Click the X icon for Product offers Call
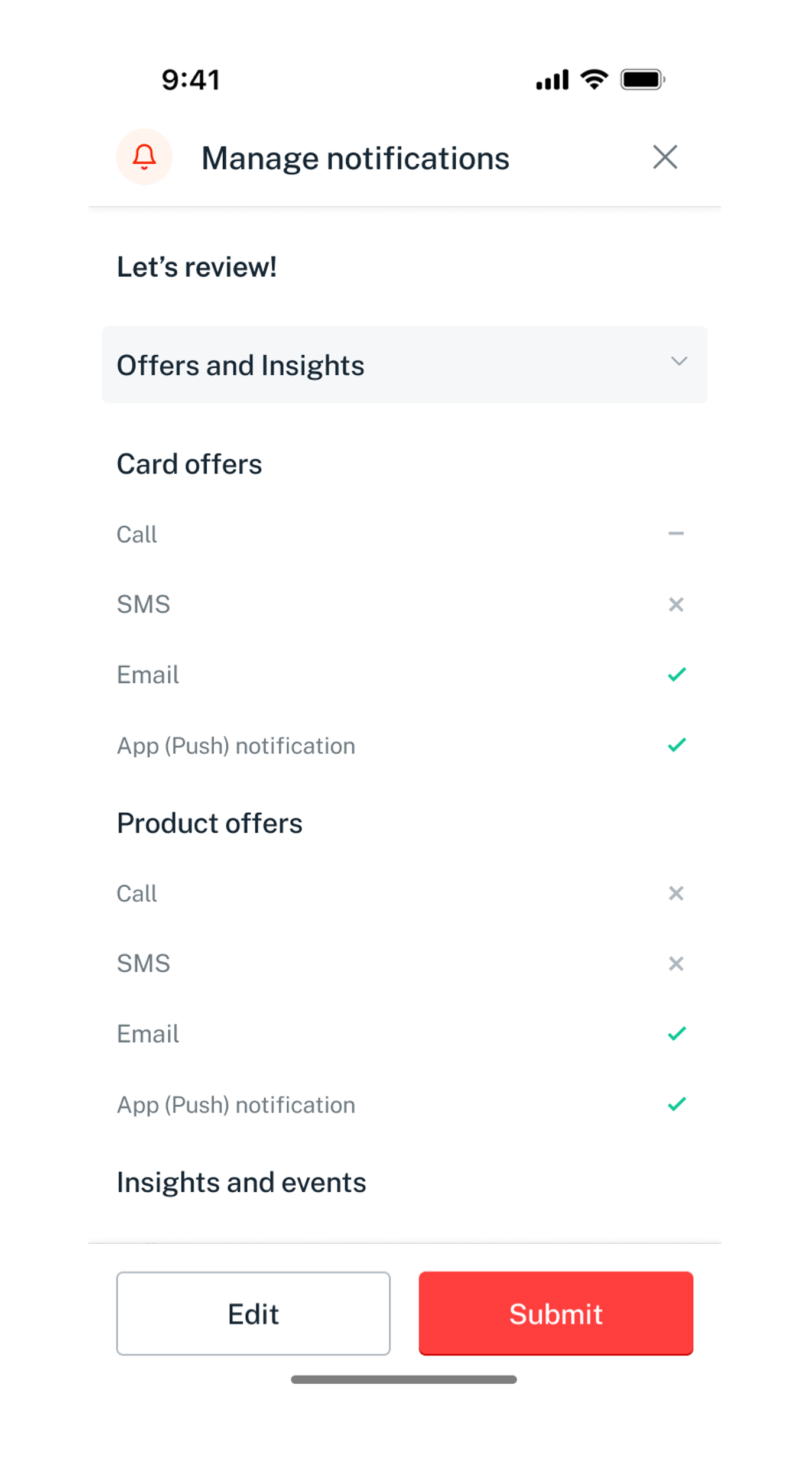This screenshot has width=812, height=1463. click(x=676, y=893)
